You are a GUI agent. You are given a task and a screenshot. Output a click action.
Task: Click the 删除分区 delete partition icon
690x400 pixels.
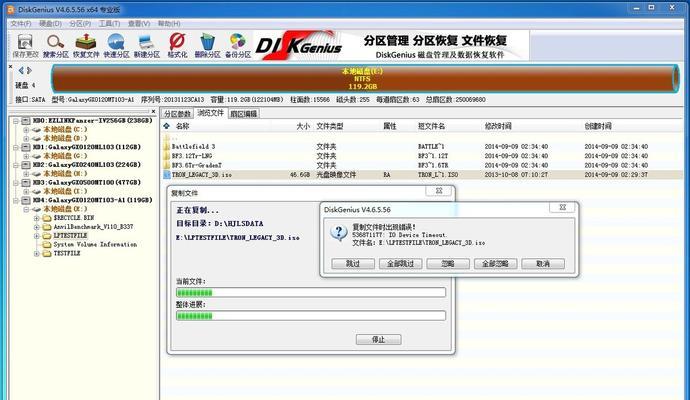point(207,45)
